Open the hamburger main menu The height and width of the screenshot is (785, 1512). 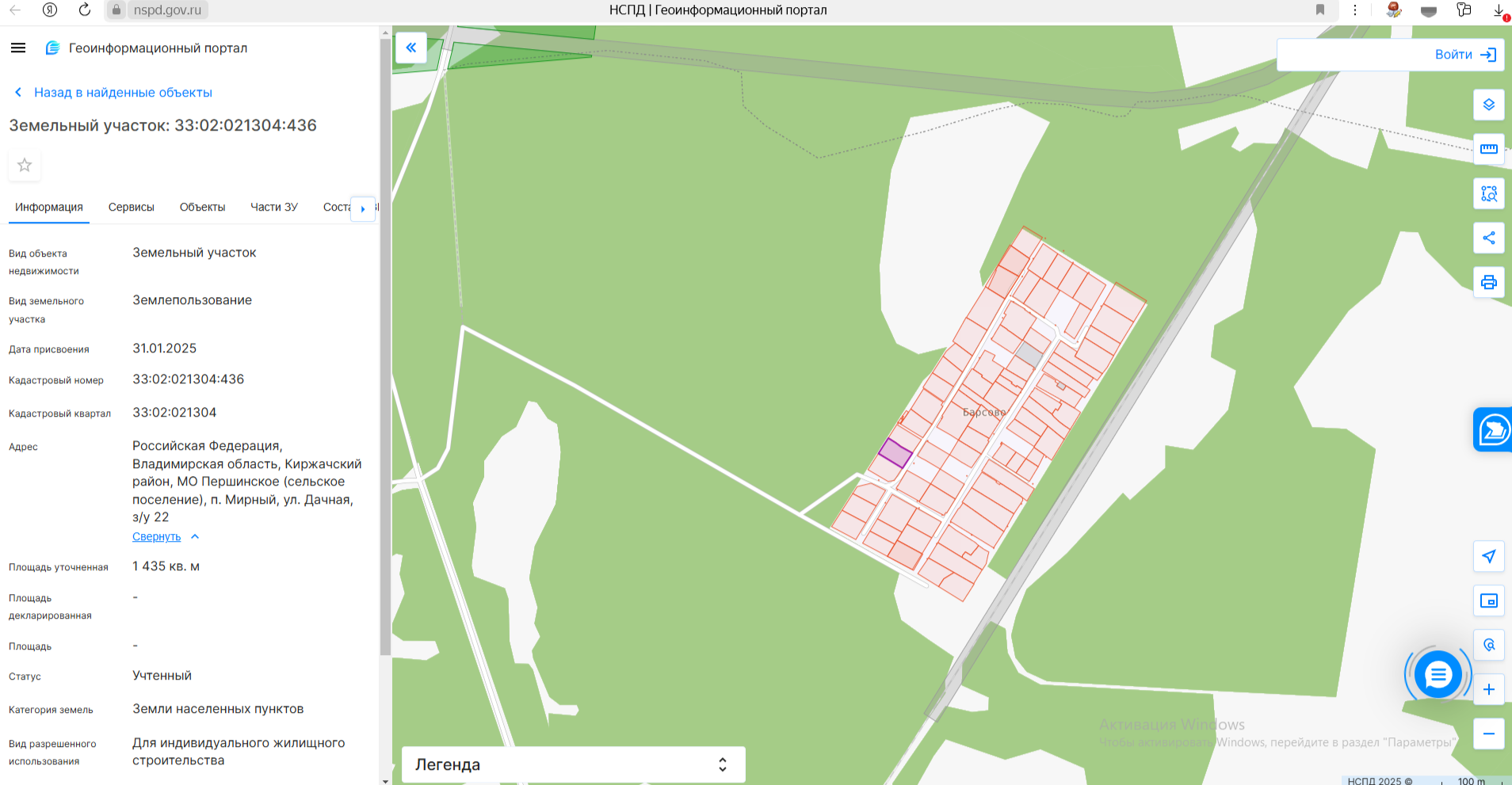click(x=18, y=48)
